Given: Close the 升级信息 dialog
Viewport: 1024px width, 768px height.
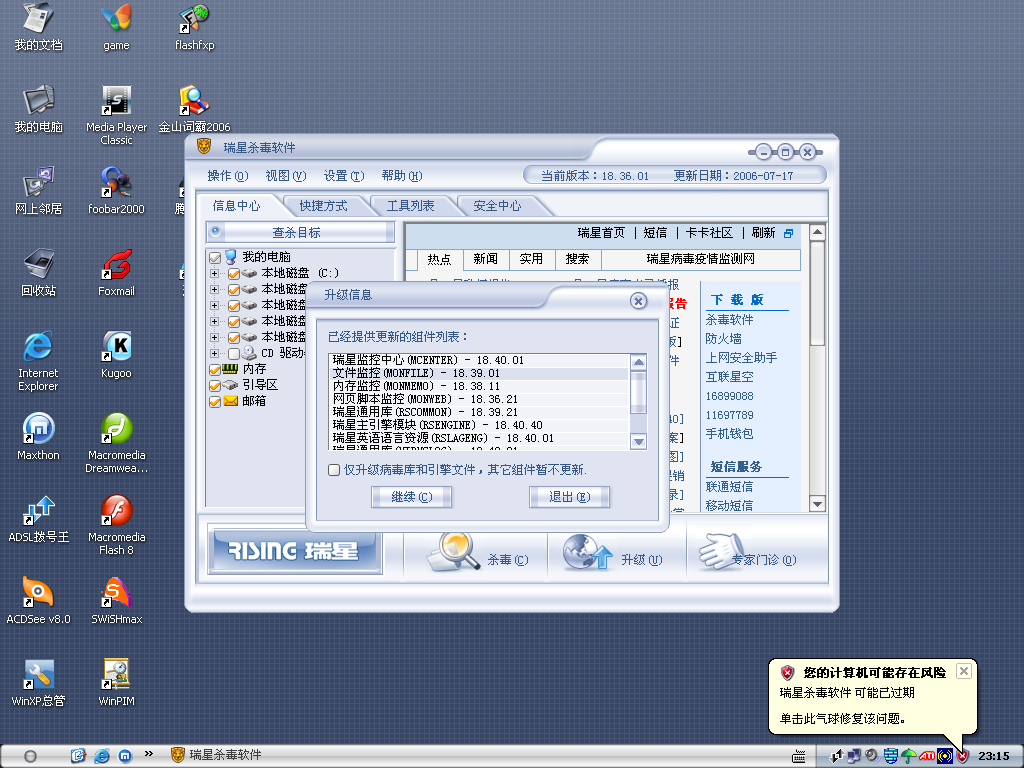Looking at the screenshot, I should [638, 300].
